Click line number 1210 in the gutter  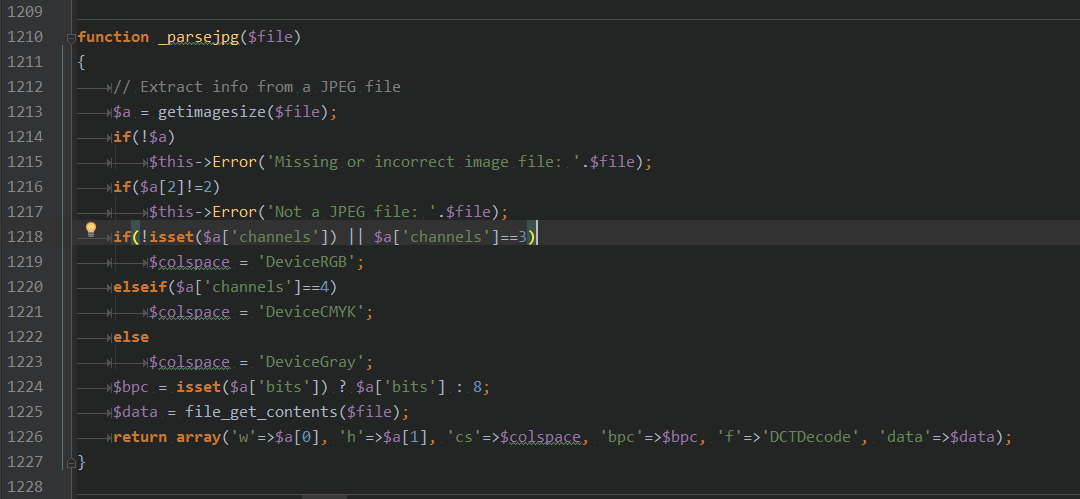coord(25,37)
